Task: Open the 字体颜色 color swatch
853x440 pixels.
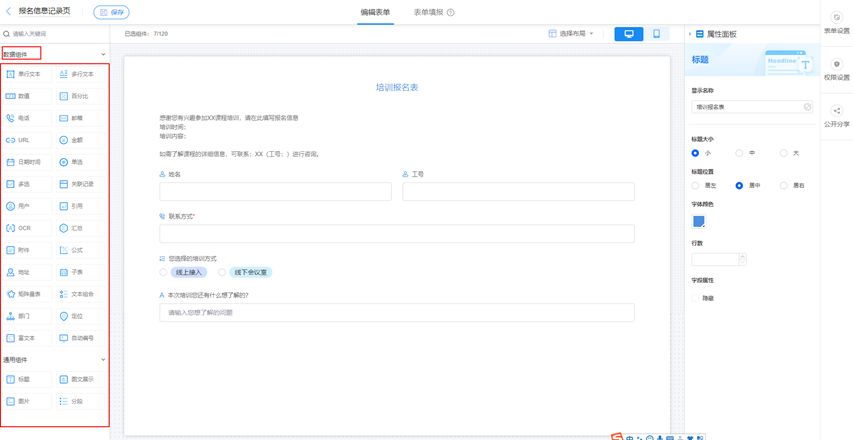Action: pyautogui.click(x=699, y=221)
